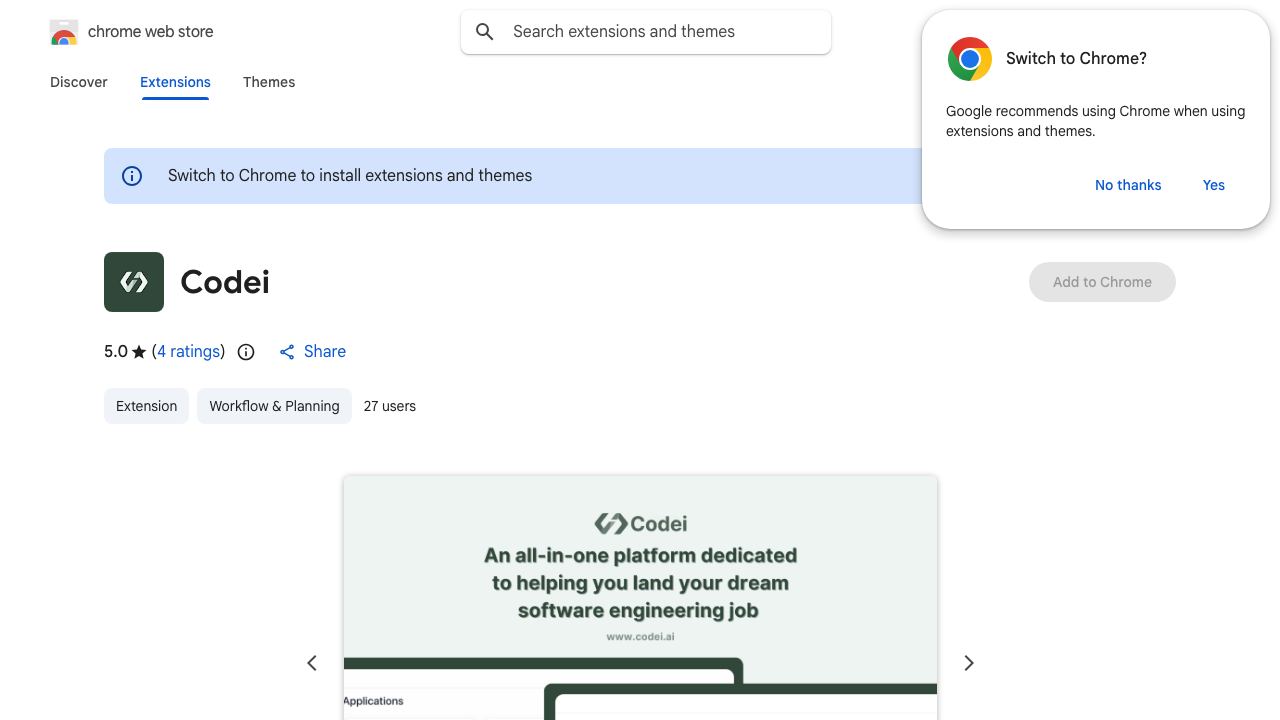Open ratings info icon next to 4 ratings
This screenshot has height=720, width=1280.
coord(246,352)
